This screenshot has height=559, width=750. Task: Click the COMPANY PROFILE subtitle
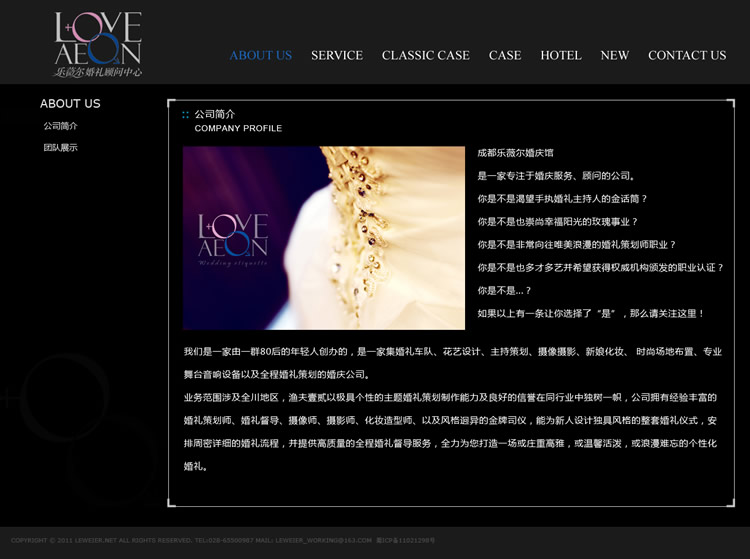pyautogui.click(x=238, y=129)
